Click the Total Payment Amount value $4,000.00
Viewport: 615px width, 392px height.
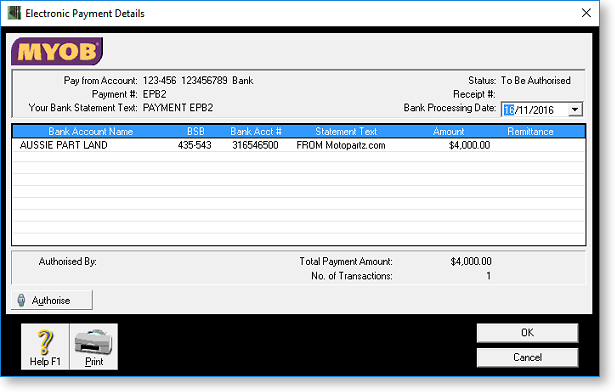coord(471,261)
